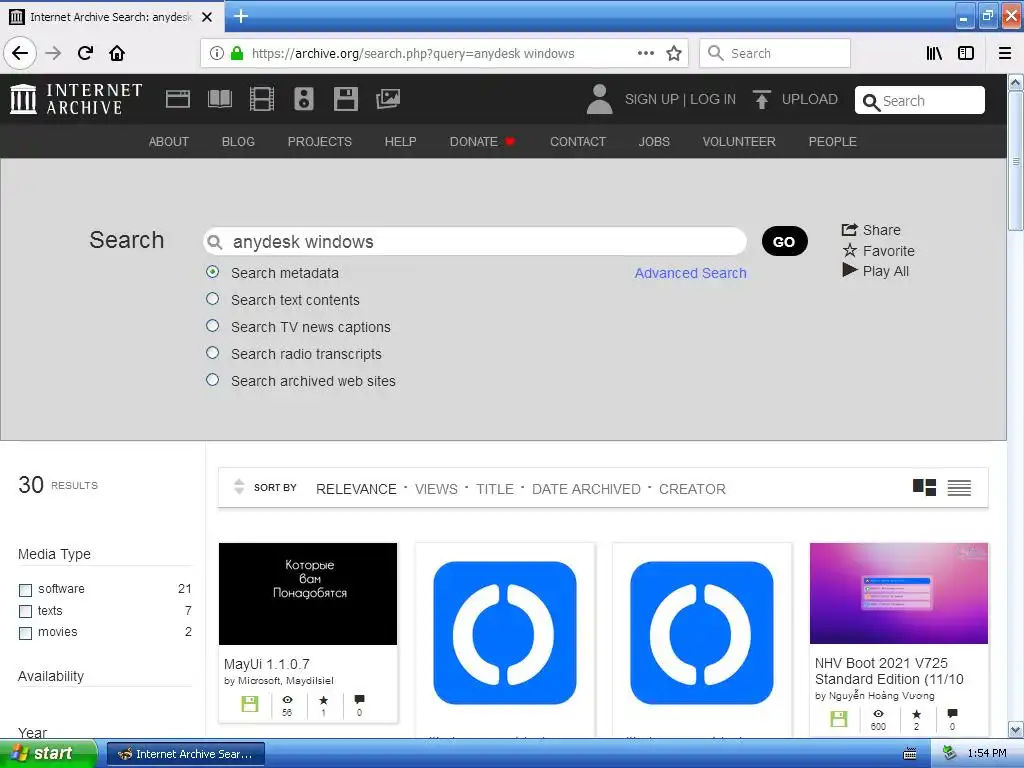Click the Favorite star option
This screenshot has width=1024, height=768.
point(878,251)
